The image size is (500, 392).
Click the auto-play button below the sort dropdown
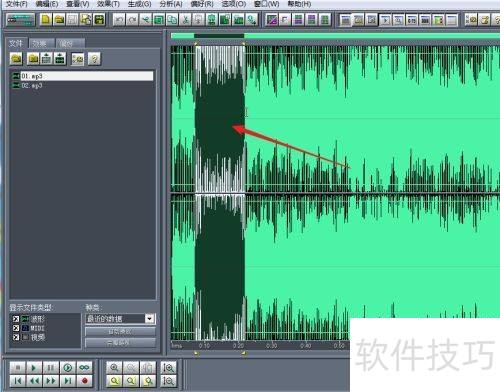click(x=120, y=332)
